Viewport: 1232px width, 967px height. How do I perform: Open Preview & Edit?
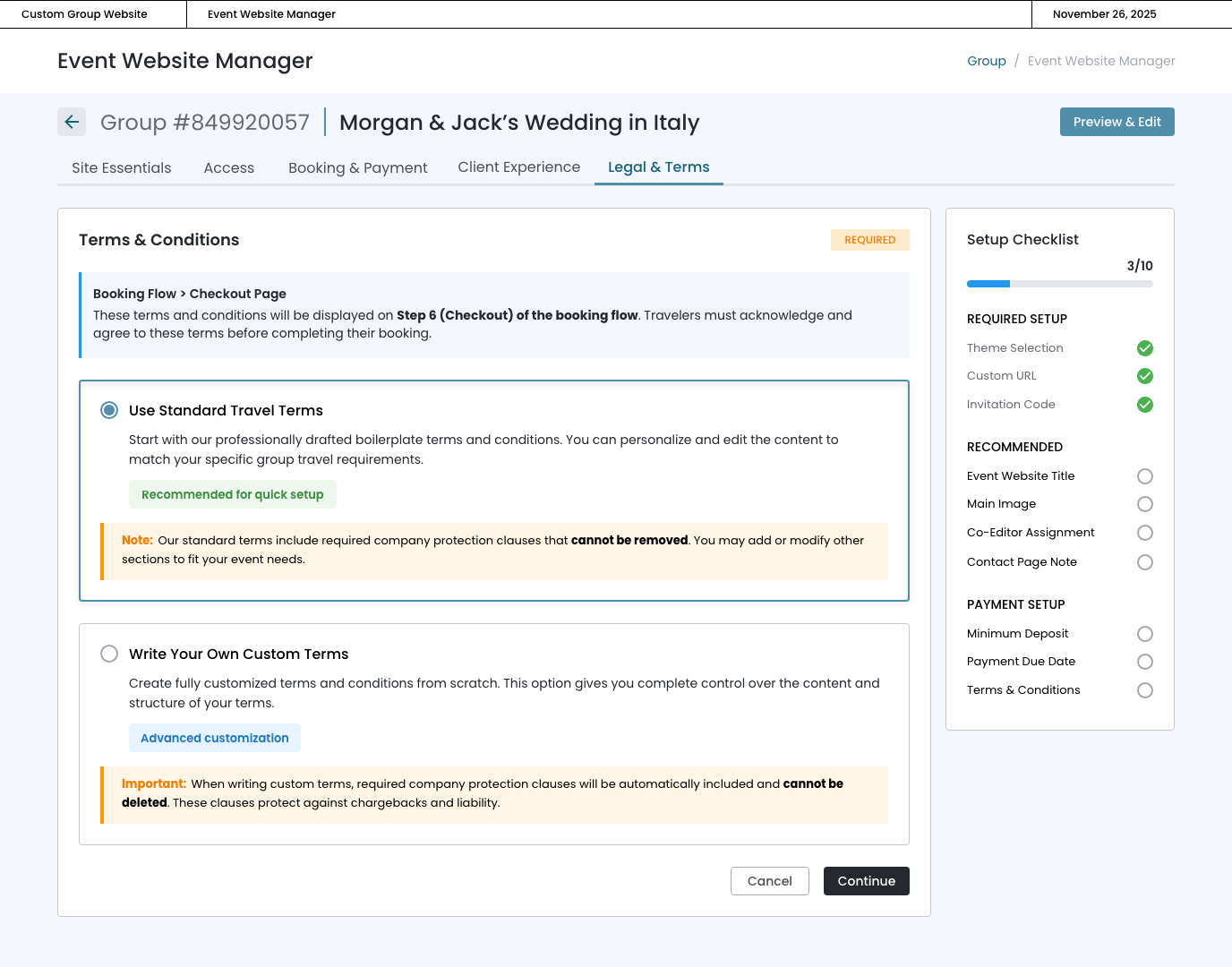[1116, 122]
